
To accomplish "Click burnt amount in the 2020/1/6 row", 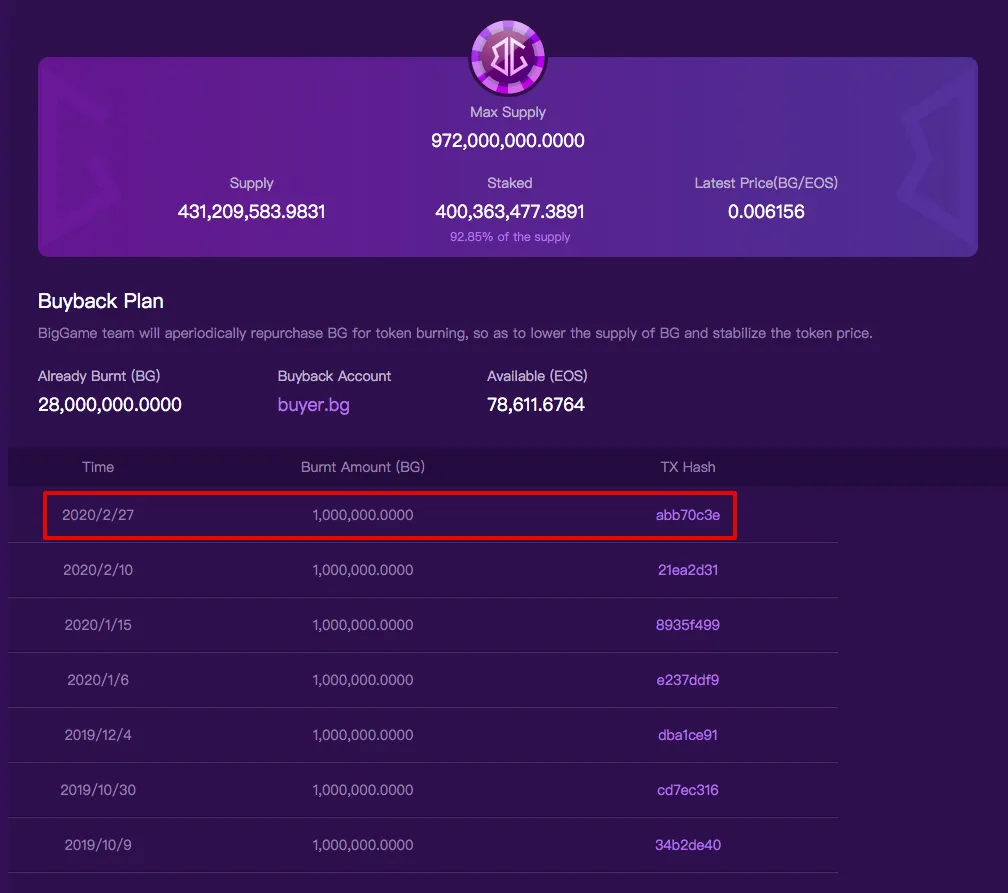I will 363,680.
